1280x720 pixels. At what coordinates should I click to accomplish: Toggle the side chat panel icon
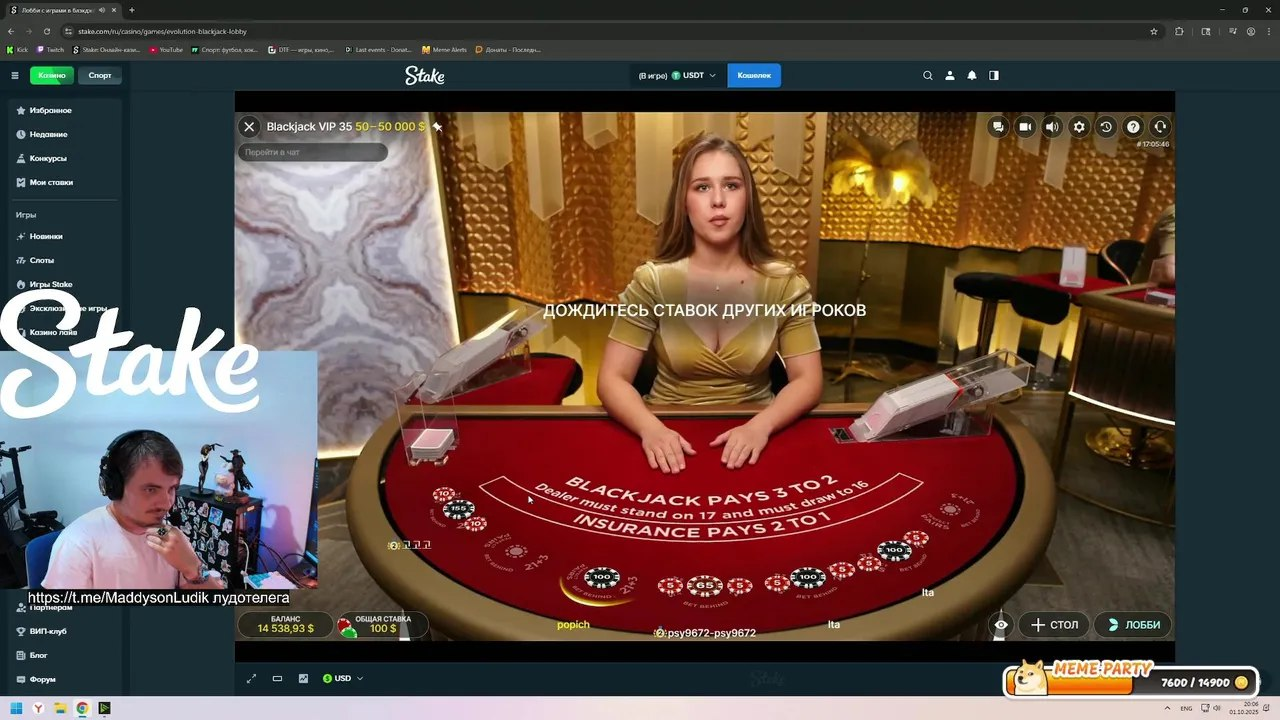(994, 75)
